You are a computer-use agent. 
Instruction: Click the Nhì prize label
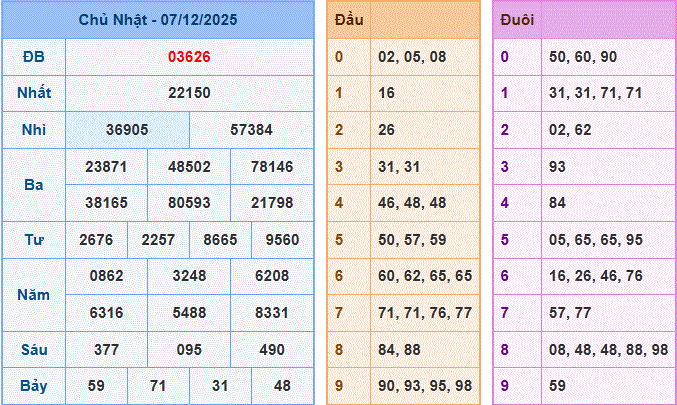tap(34, 130)
